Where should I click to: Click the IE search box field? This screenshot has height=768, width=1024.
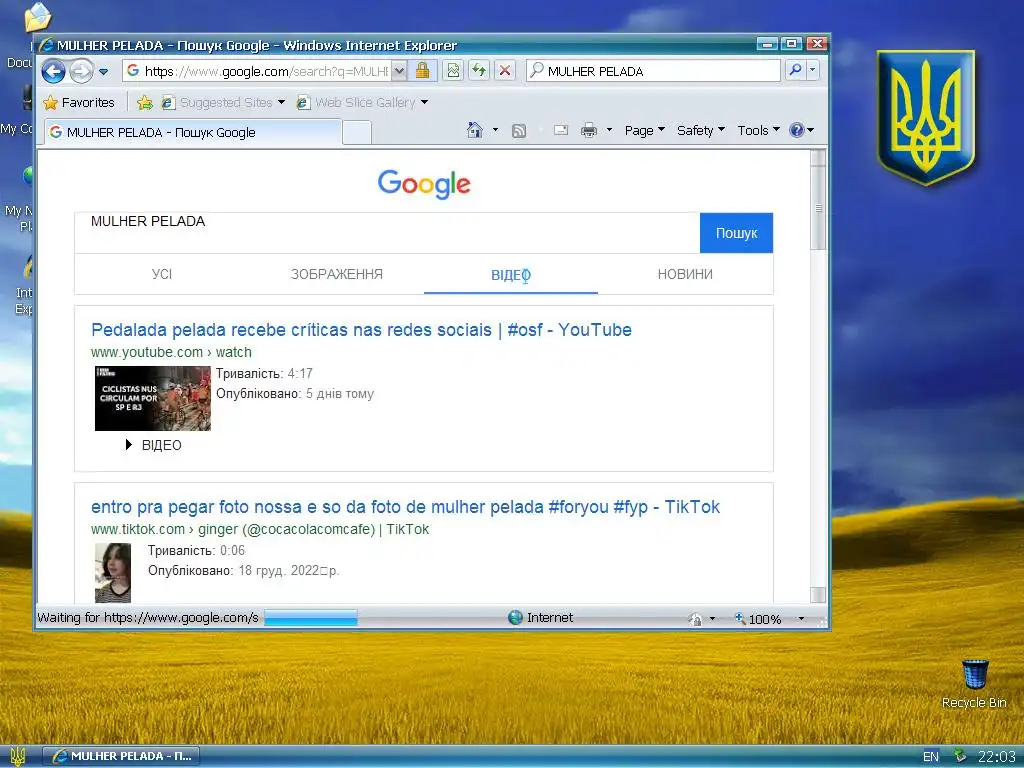pos(653,71)
